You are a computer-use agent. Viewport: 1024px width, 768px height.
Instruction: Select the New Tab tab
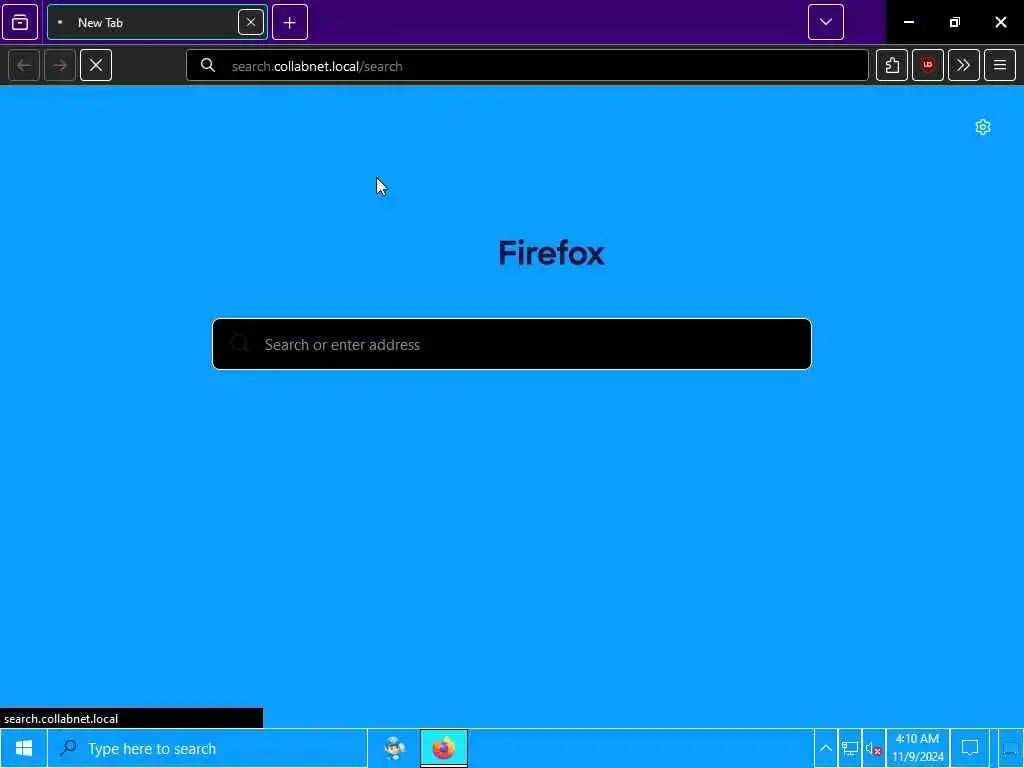(x=157, y=22)
